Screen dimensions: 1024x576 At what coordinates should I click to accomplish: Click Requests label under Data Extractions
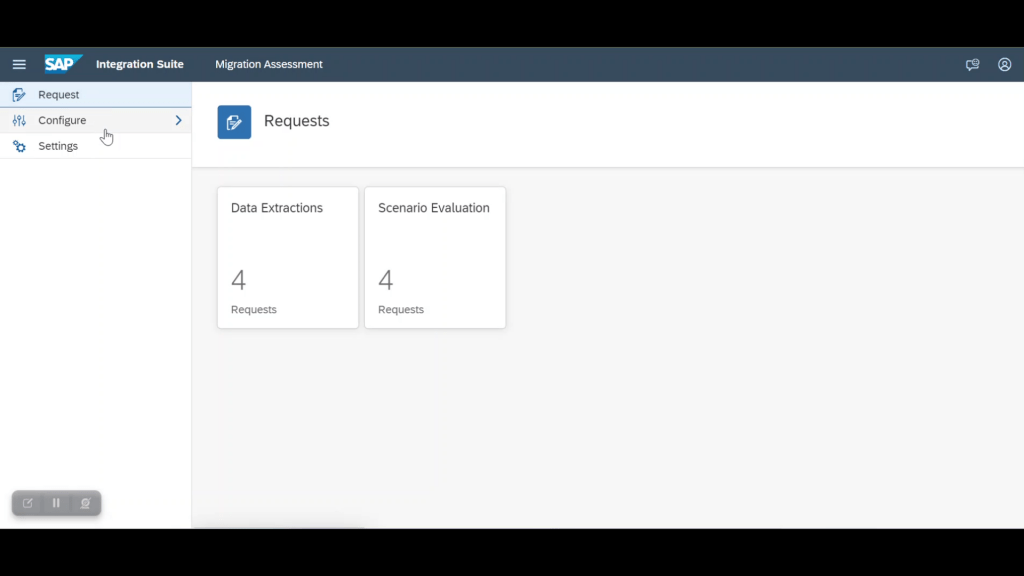(x=253, y=310)
